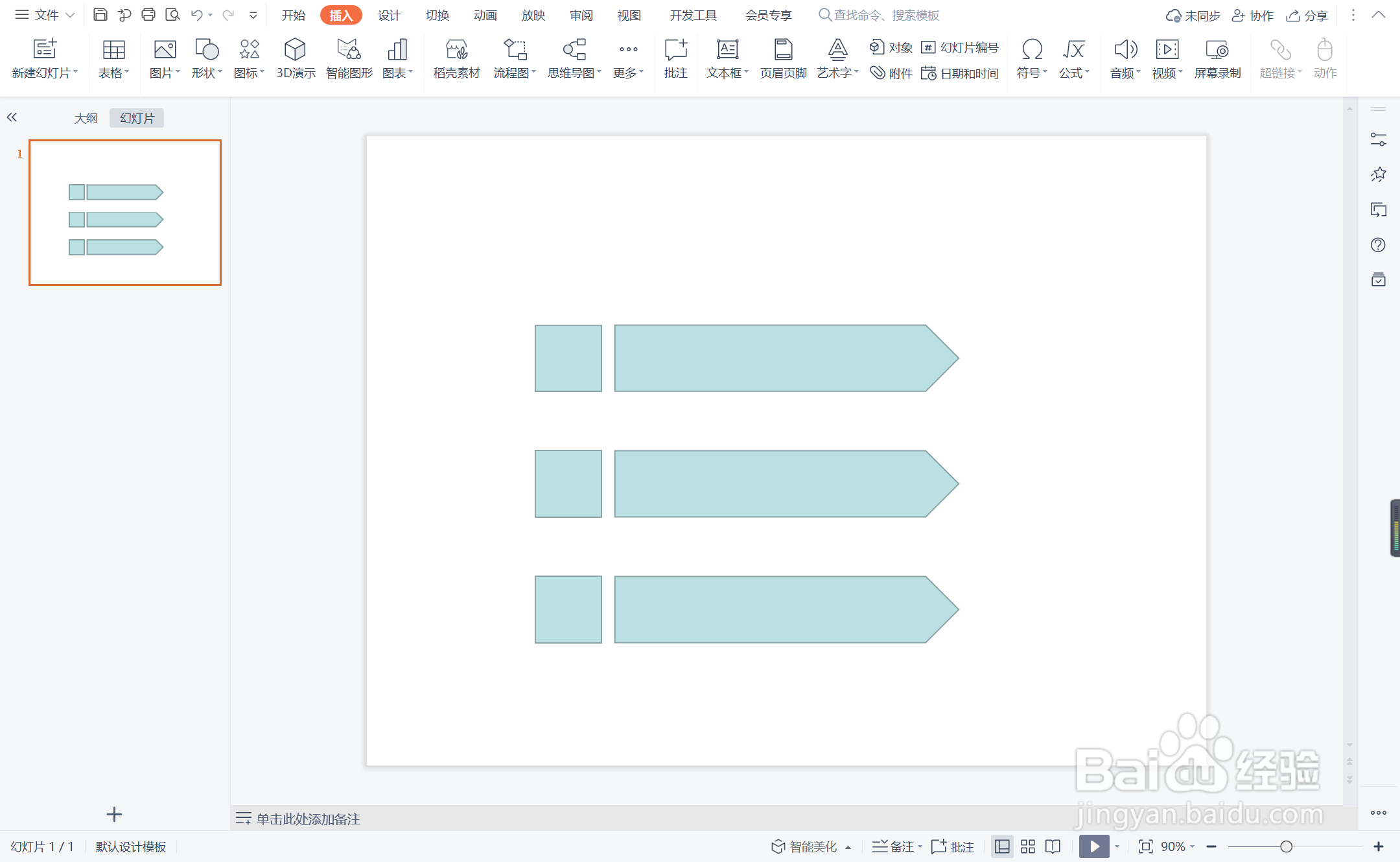Click the 协作 collaborate button
Image resolution: width=1400 pixels, height=862 pixels.
coord(1253,16)
